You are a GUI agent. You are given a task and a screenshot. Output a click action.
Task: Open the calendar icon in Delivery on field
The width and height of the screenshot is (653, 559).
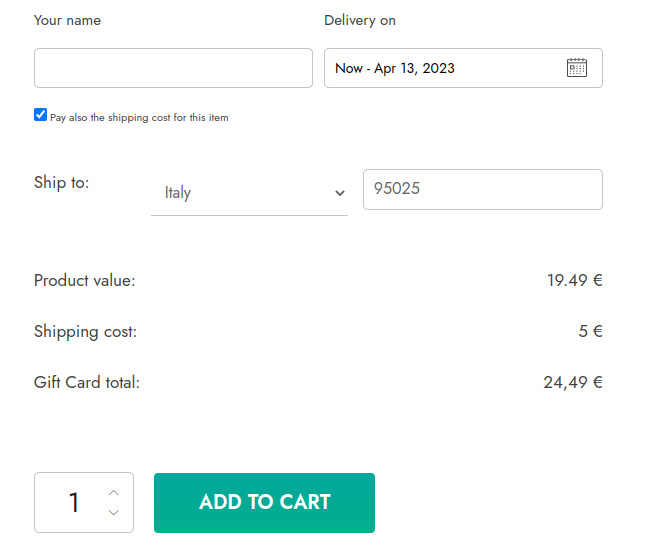[576, 67]
